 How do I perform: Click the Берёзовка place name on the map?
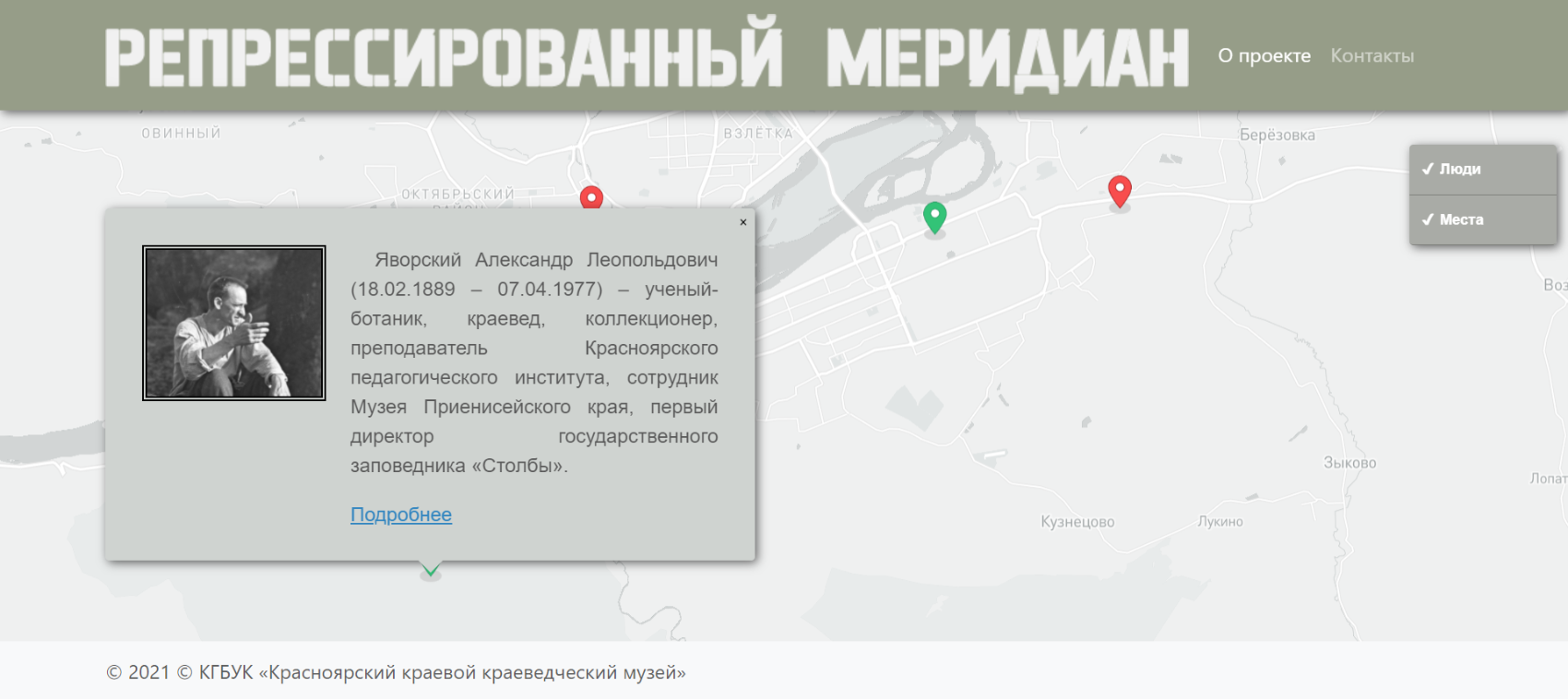point(1277,135)
